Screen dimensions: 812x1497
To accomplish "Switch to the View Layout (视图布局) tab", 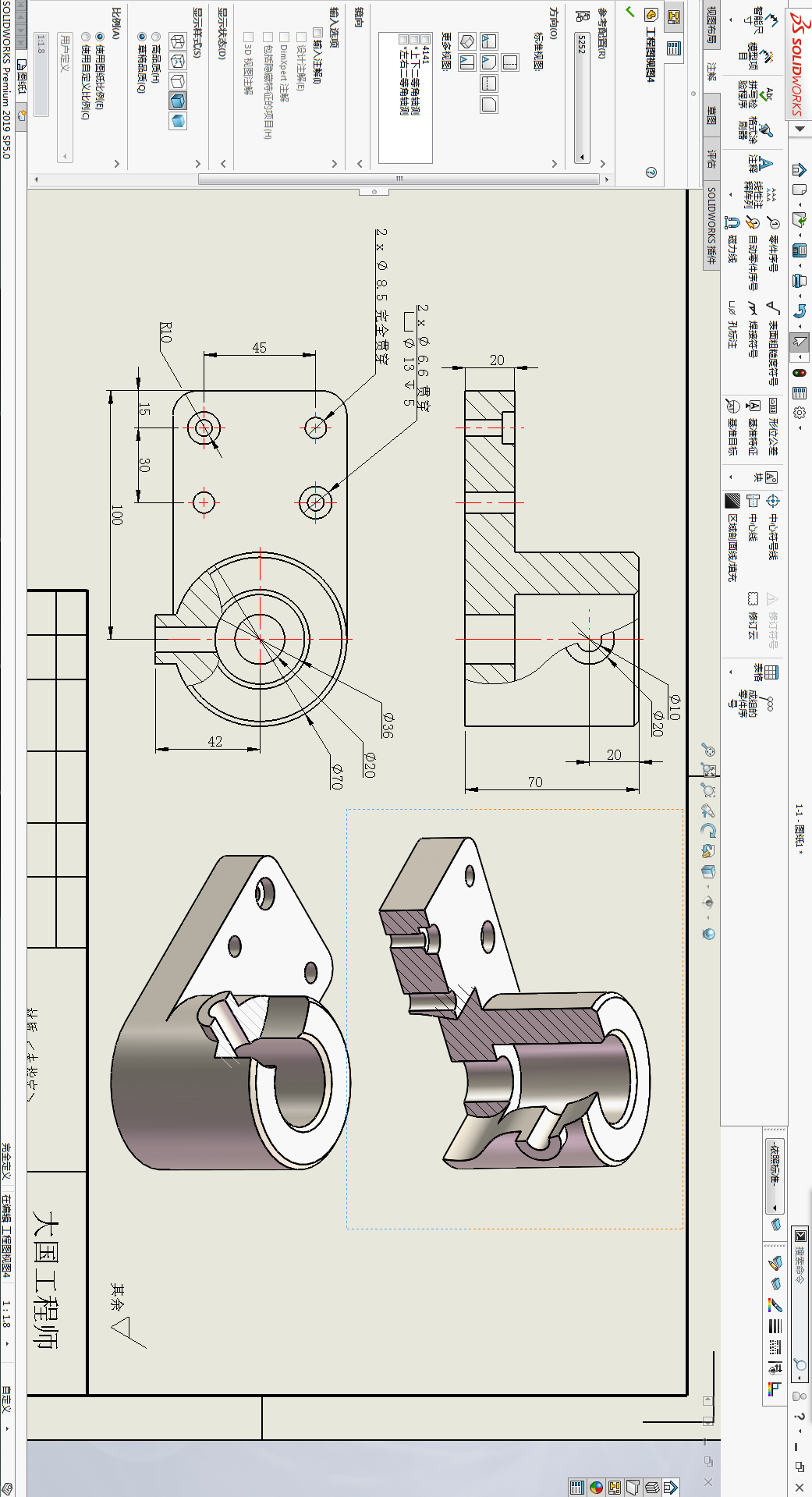I will 711,24.
